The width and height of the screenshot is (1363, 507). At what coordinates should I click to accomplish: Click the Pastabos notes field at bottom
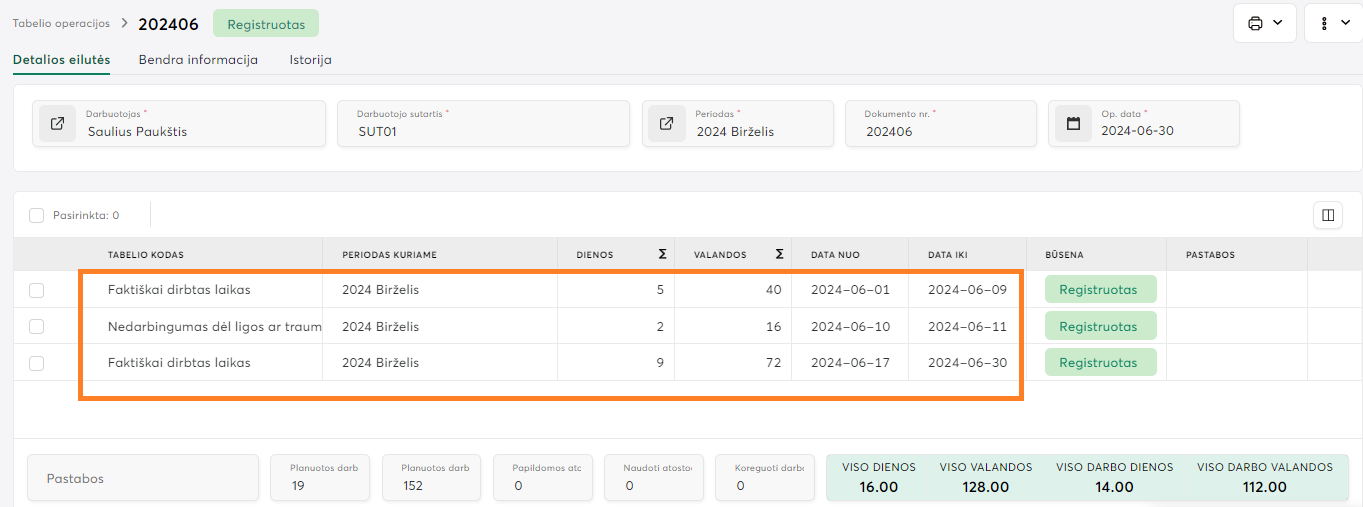coord(142,479)
